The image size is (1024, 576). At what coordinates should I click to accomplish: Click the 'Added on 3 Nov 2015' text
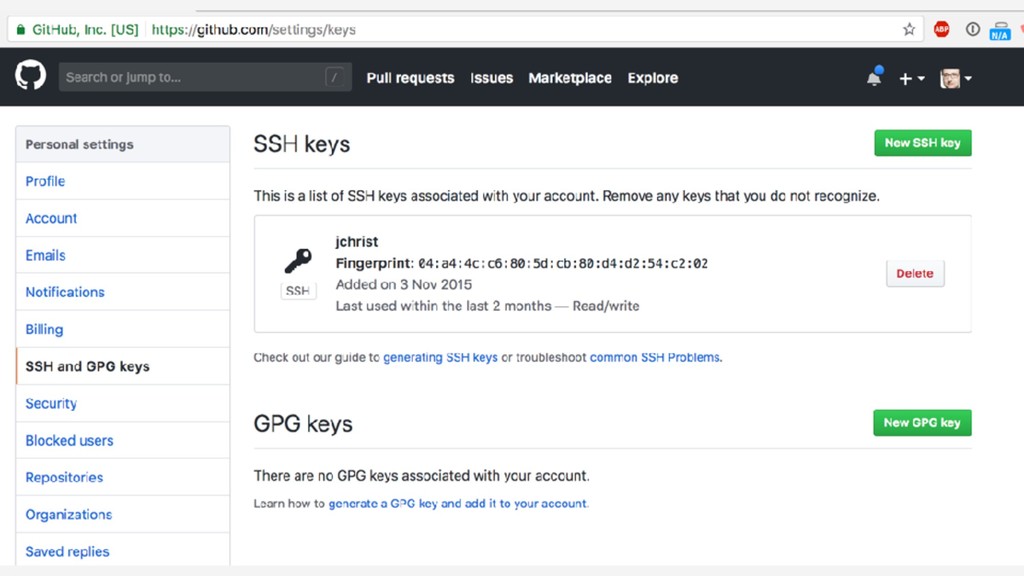404,285
